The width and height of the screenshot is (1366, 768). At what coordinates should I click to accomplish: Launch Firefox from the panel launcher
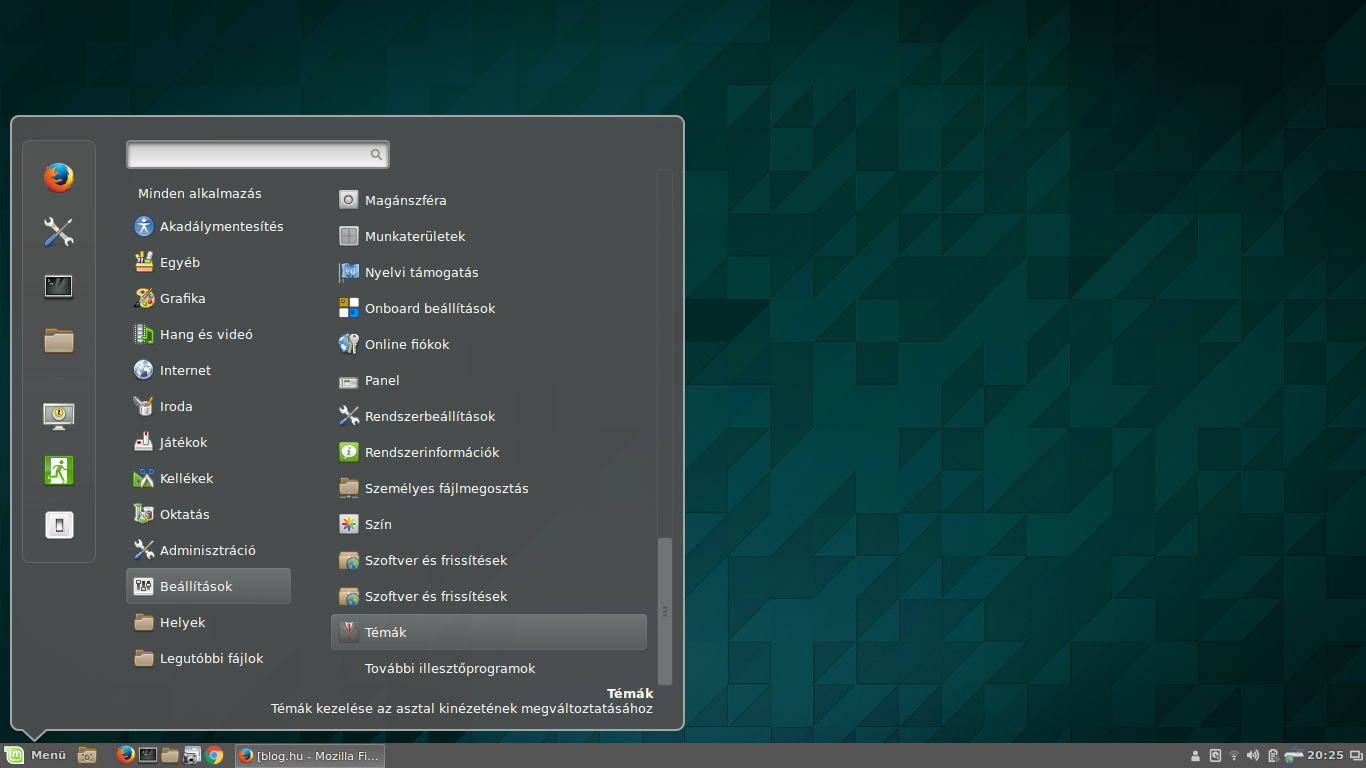pos(126,755)
